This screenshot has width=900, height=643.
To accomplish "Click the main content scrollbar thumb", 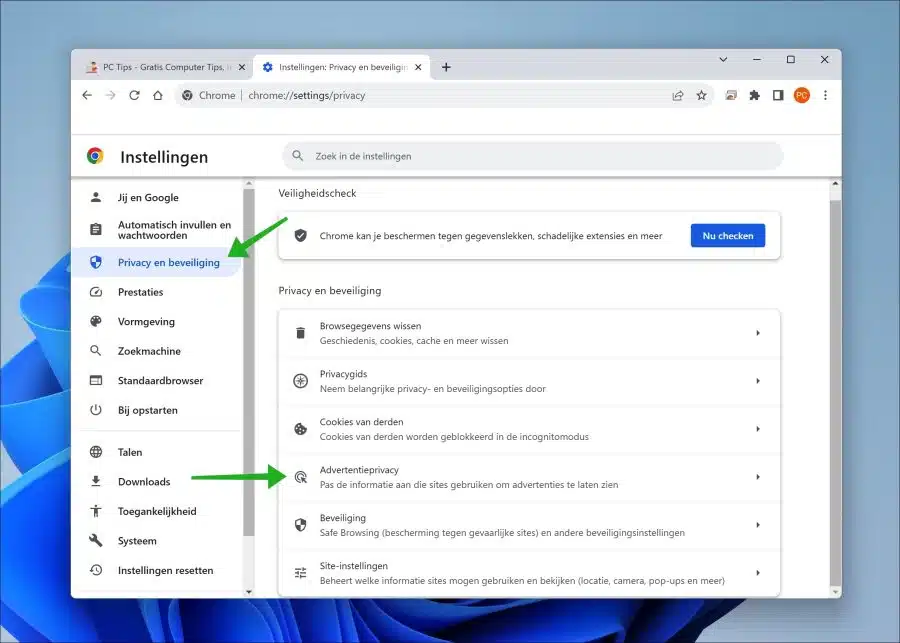I will click(835, 393).
